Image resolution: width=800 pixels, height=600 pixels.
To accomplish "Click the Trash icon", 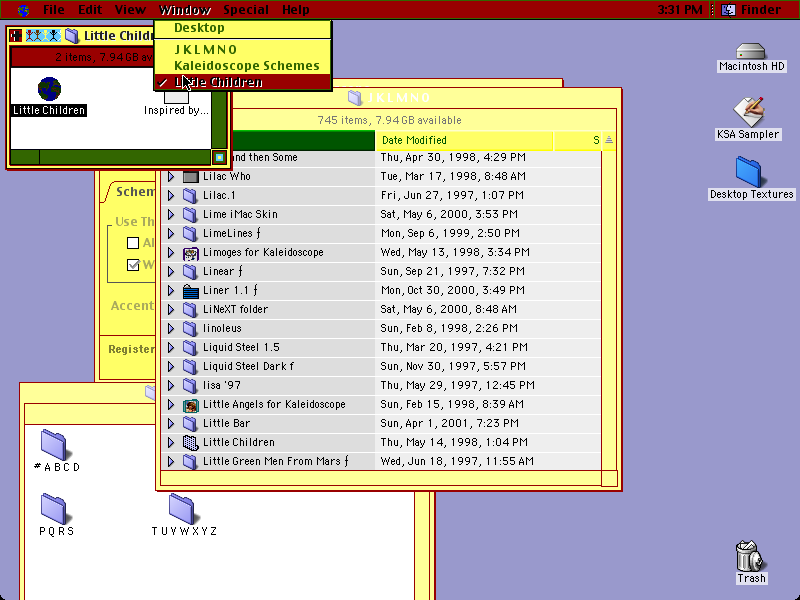I will pyautogui.click(x=749, y=556).
